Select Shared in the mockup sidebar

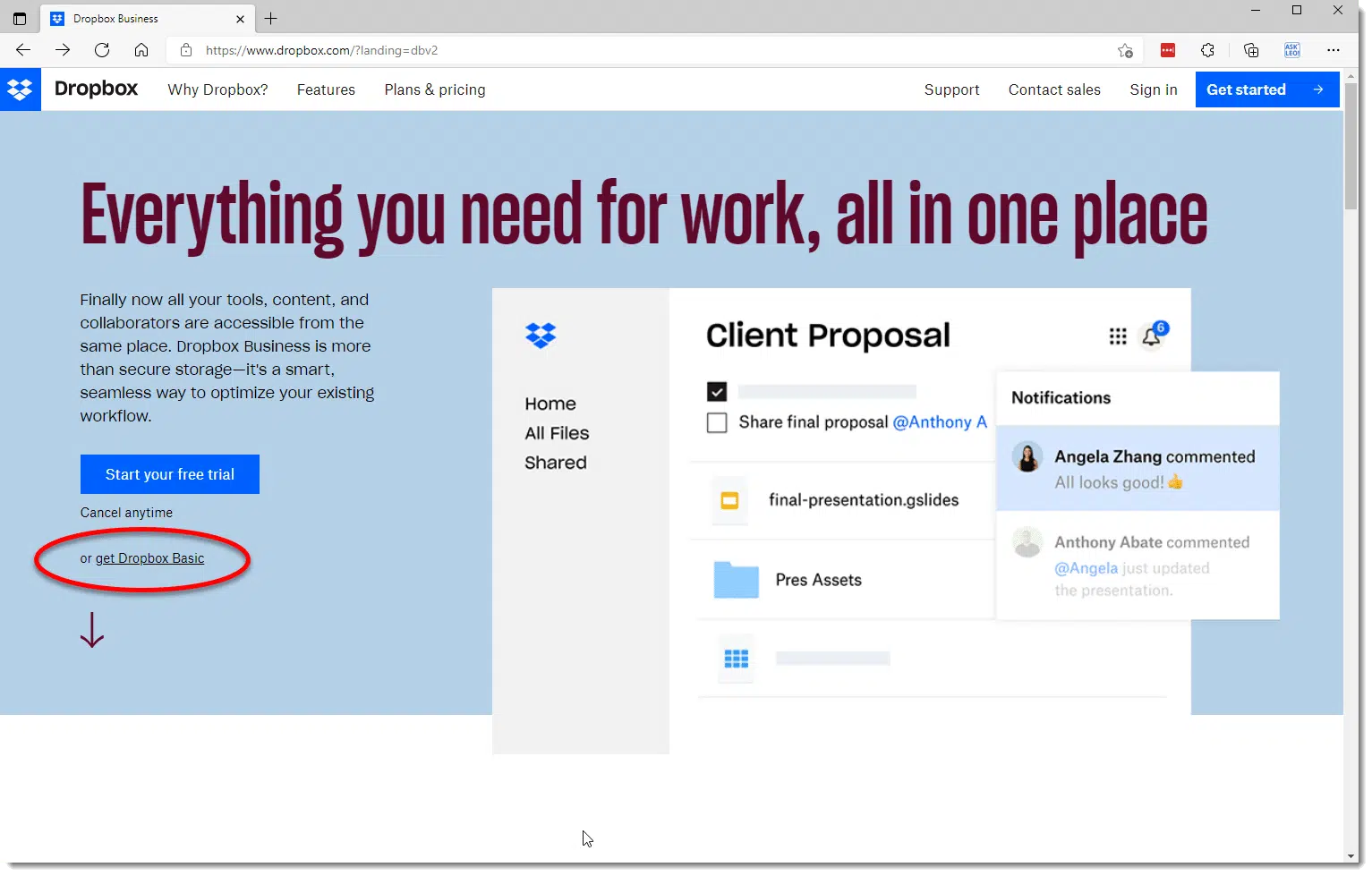(556, 463)
